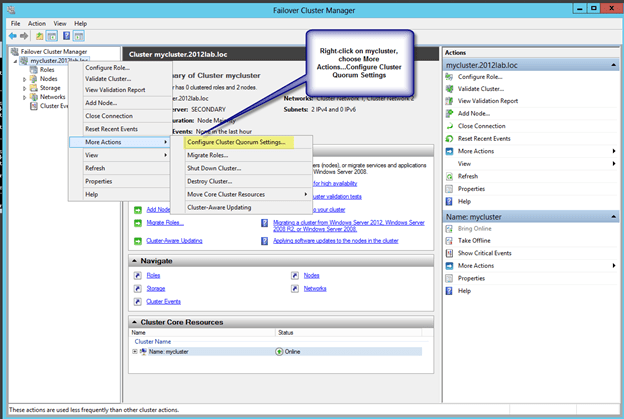Click the Refresh icon in Actions pane
Screen dimensions: 624x419
coord(449,176)
